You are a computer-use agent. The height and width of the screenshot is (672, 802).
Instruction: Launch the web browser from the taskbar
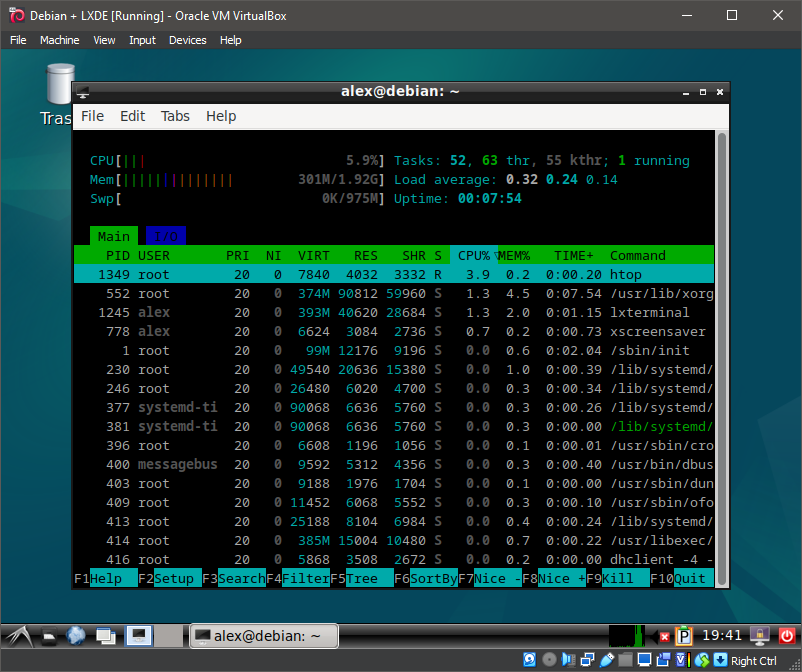[x=75, y=635]
